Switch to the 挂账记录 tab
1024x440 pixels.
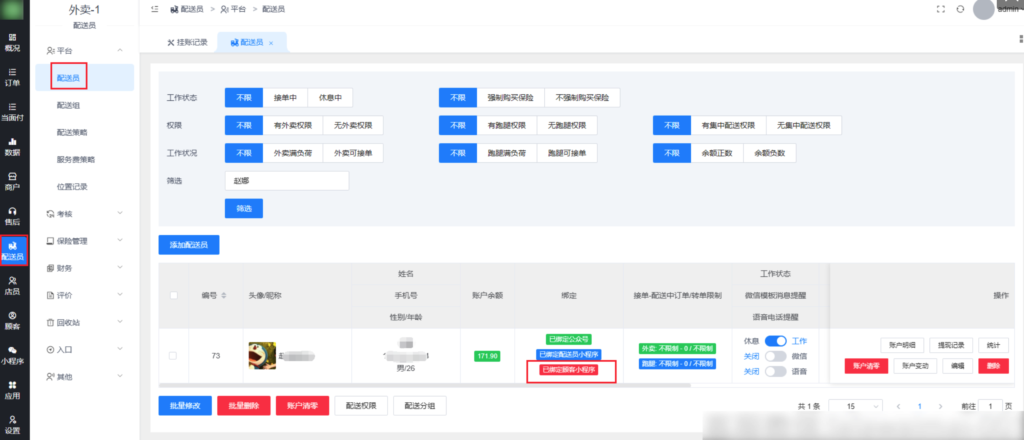[x=188, y=43]
